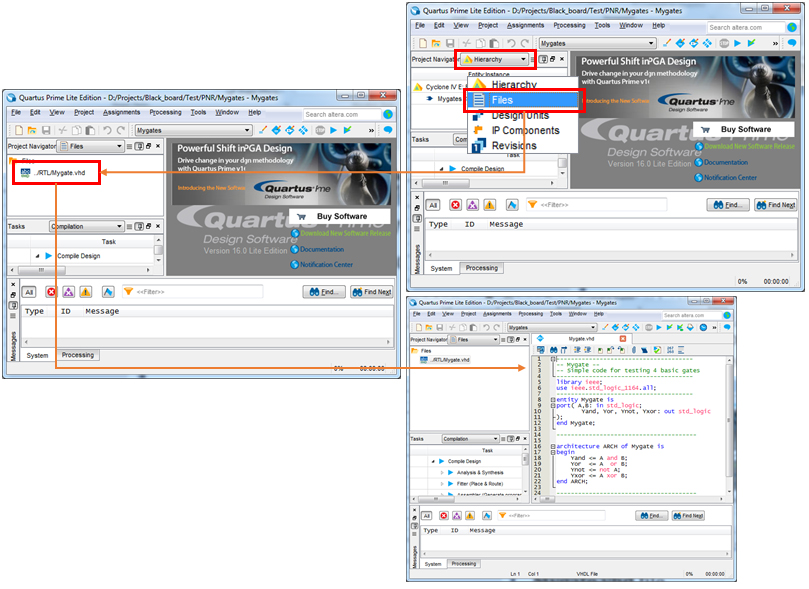Click Files folder icon in bottom-right Project Navigator
The height and width of the screenshot is (589, 809).
[414, 351]
